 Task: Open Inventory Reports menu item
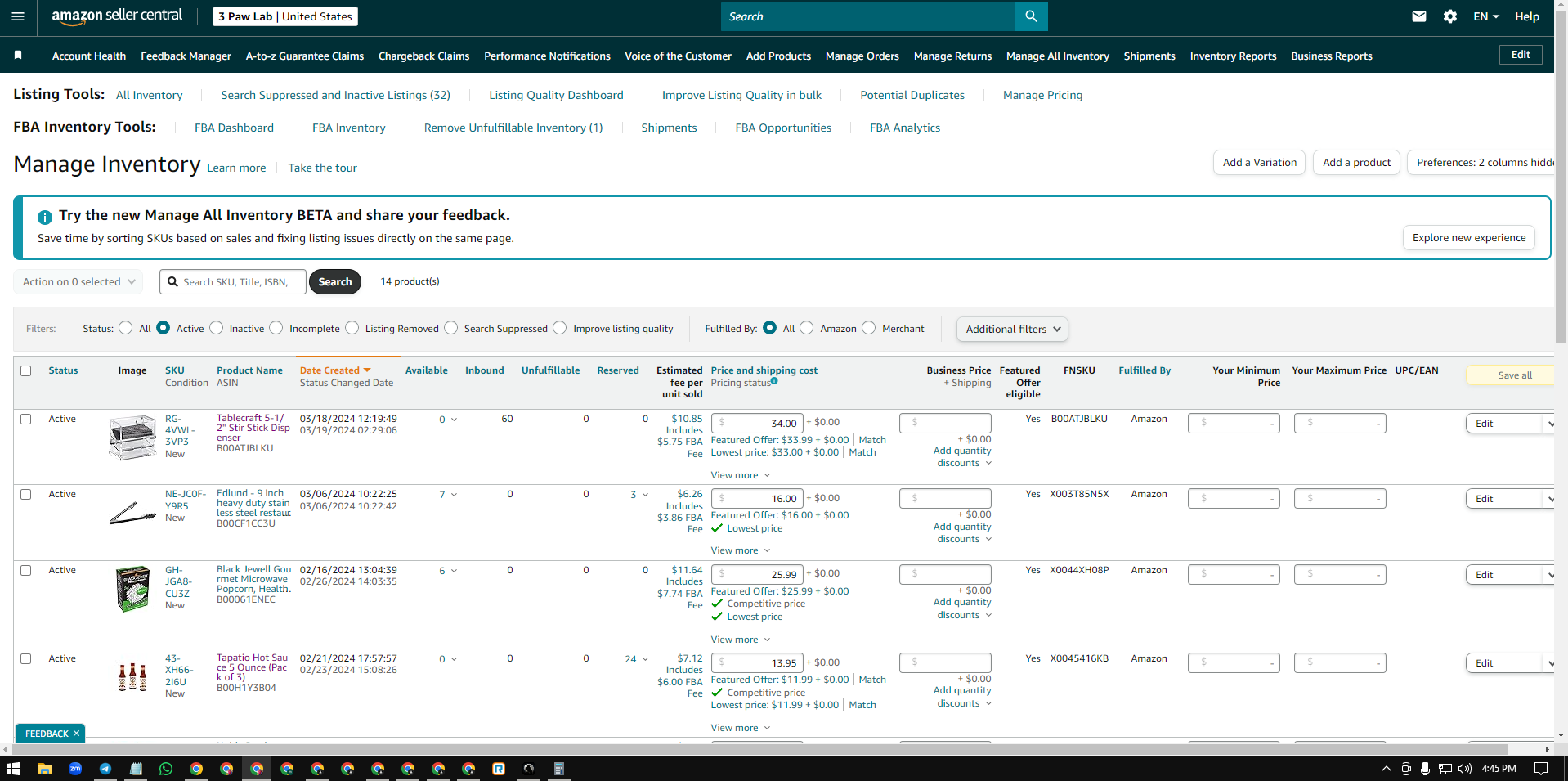coord(1233,56)
